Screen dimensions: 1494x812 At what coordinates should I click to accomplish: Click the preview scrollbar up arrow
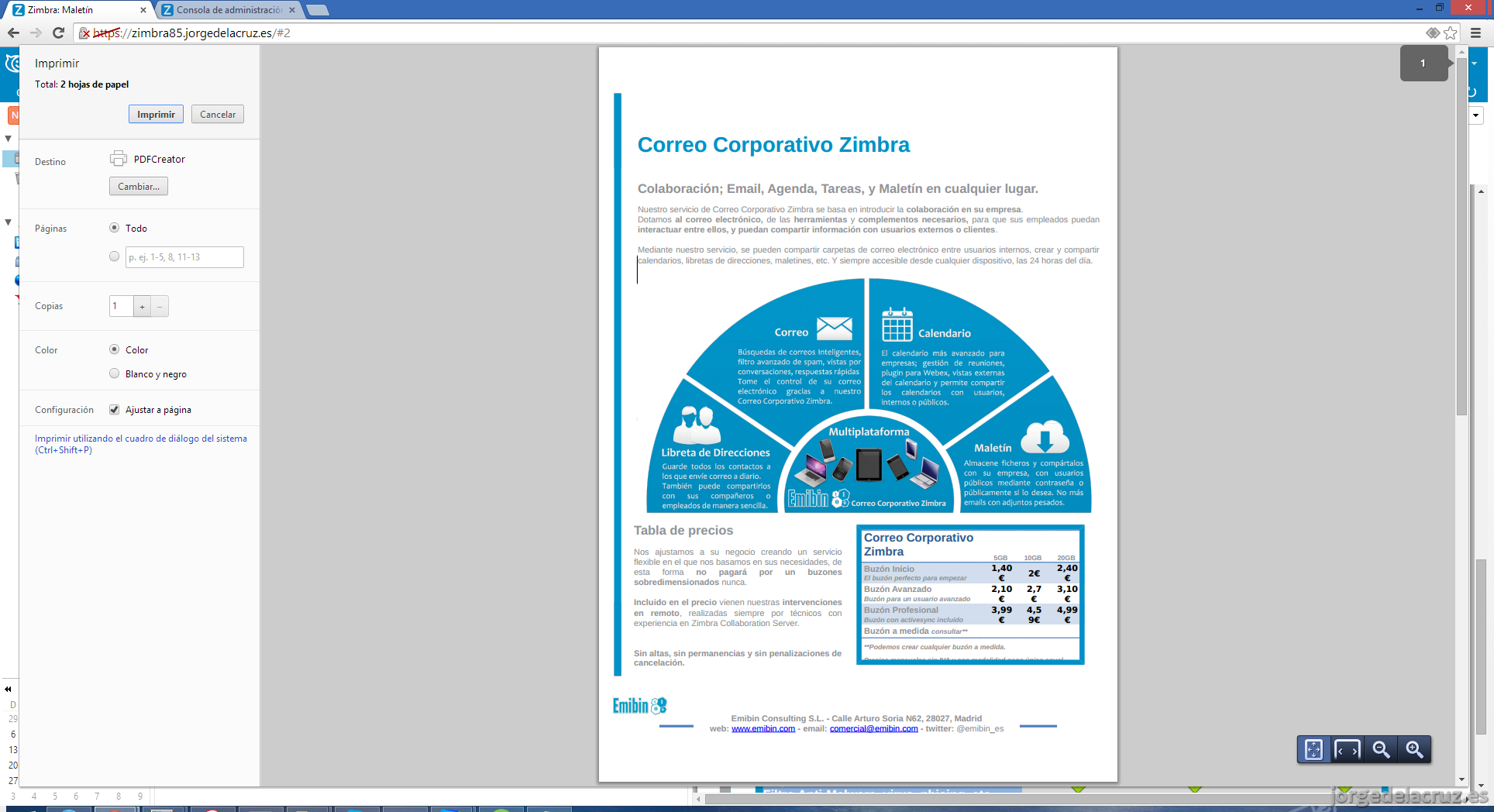[x=1461, y=52]
